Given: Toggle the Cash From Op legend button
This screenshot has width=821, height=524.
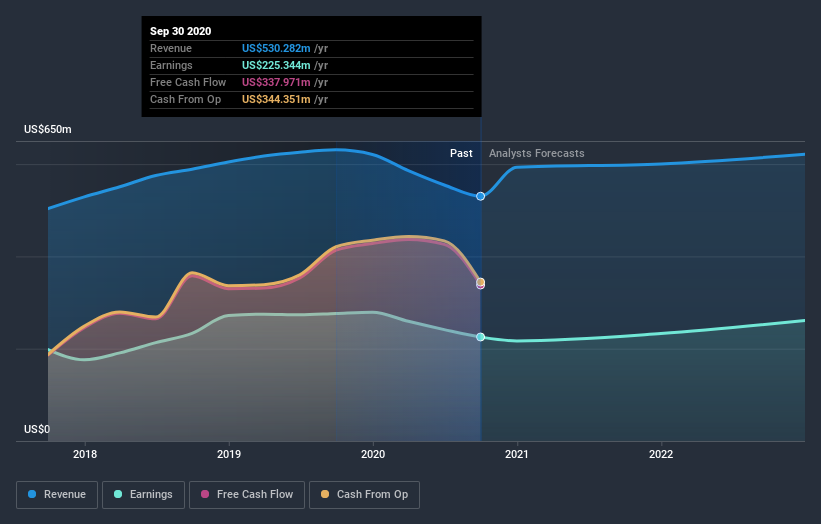Looking at the screenshot, I should pyautogui.click(x=364, y=495).
